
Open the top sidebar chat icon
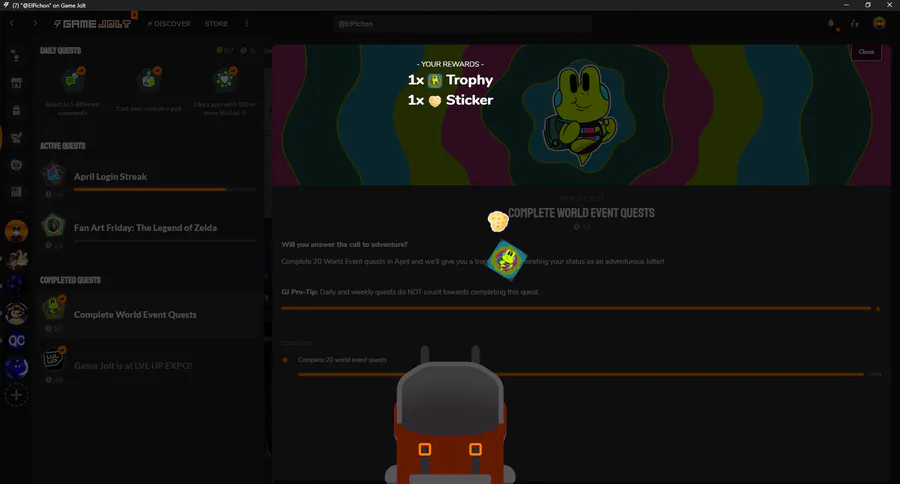(x=16, y=55)
